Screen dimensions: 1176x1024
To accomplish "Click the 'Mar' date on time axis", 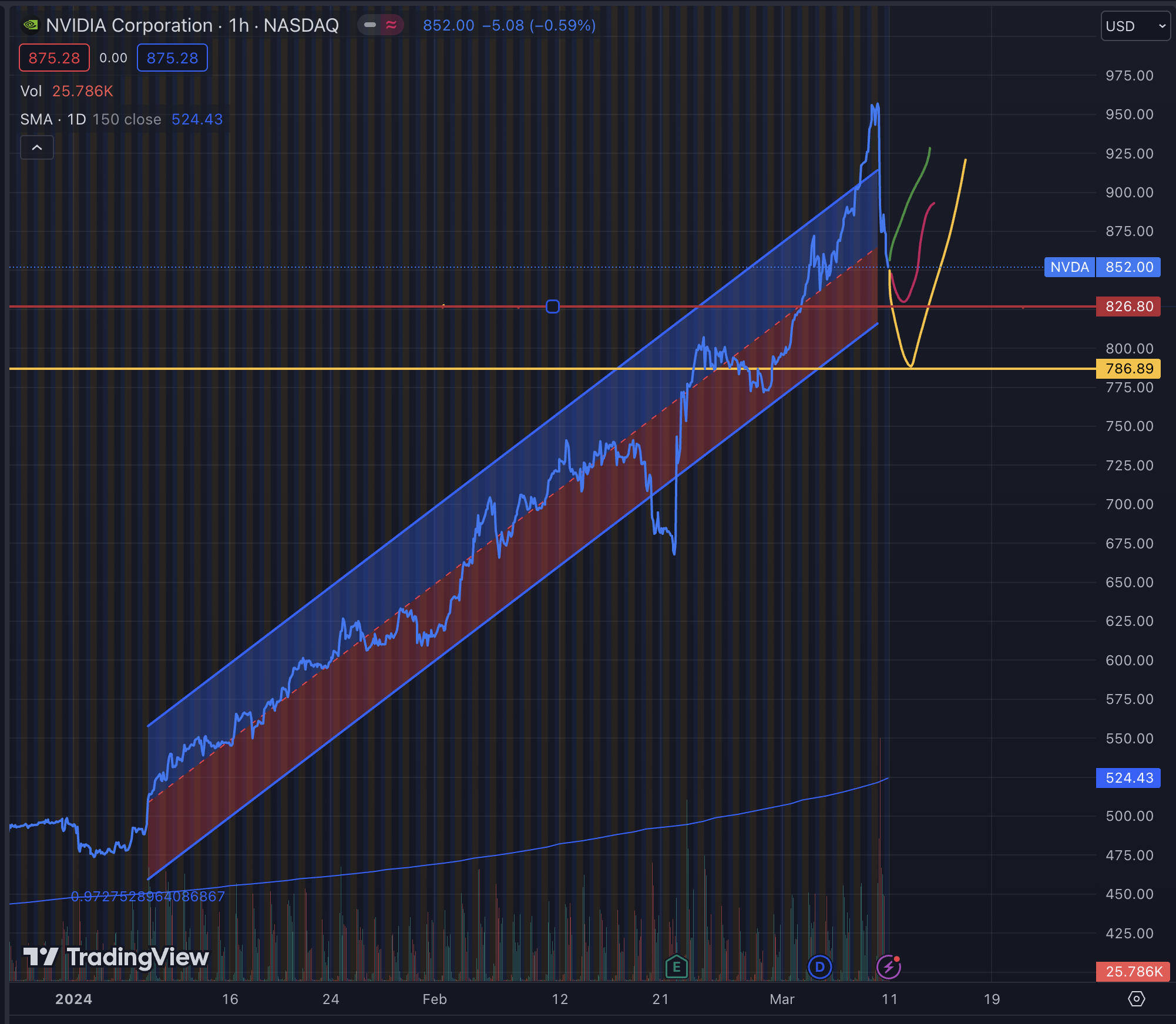I will 782,999.
